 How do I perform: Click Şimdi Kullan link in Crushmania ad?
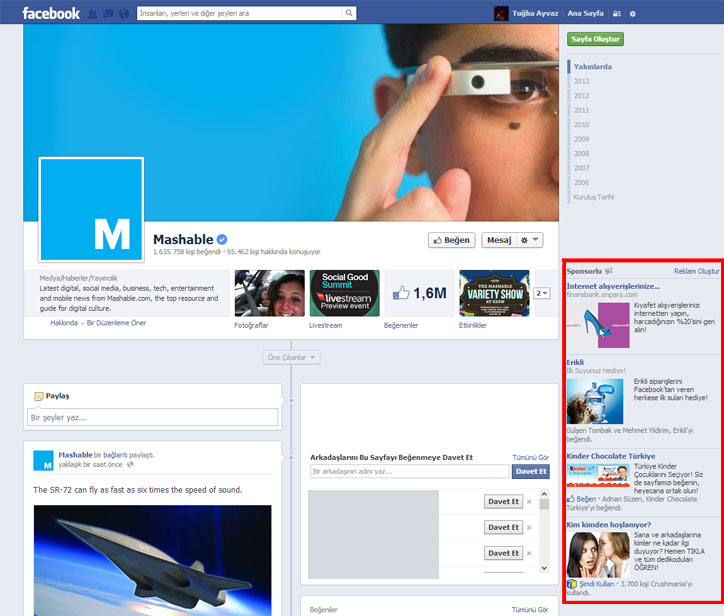597,584
